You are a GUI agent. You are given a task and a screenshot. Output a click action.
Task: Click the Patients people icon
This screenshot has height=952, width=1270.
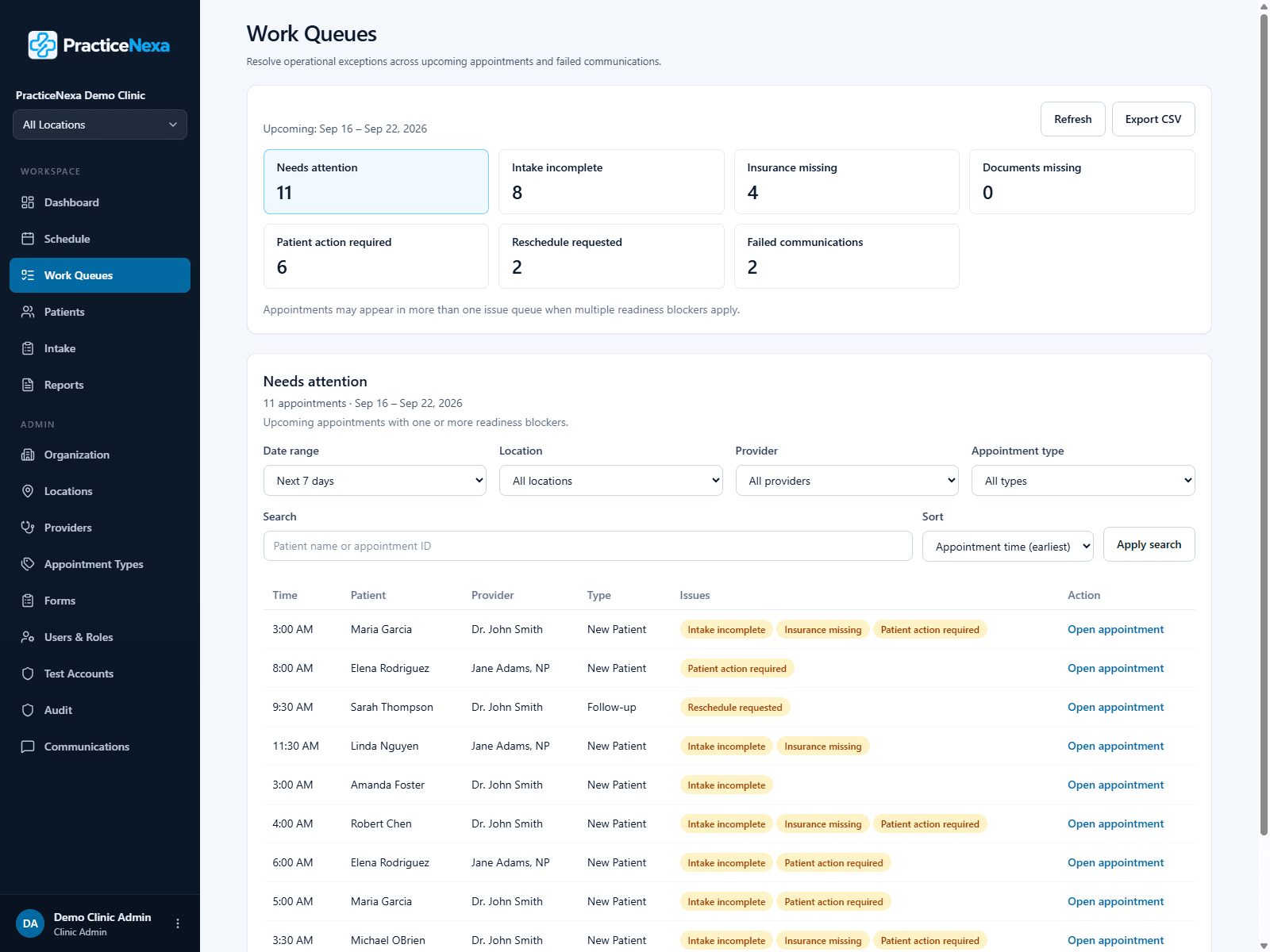[x=28, y=312]
